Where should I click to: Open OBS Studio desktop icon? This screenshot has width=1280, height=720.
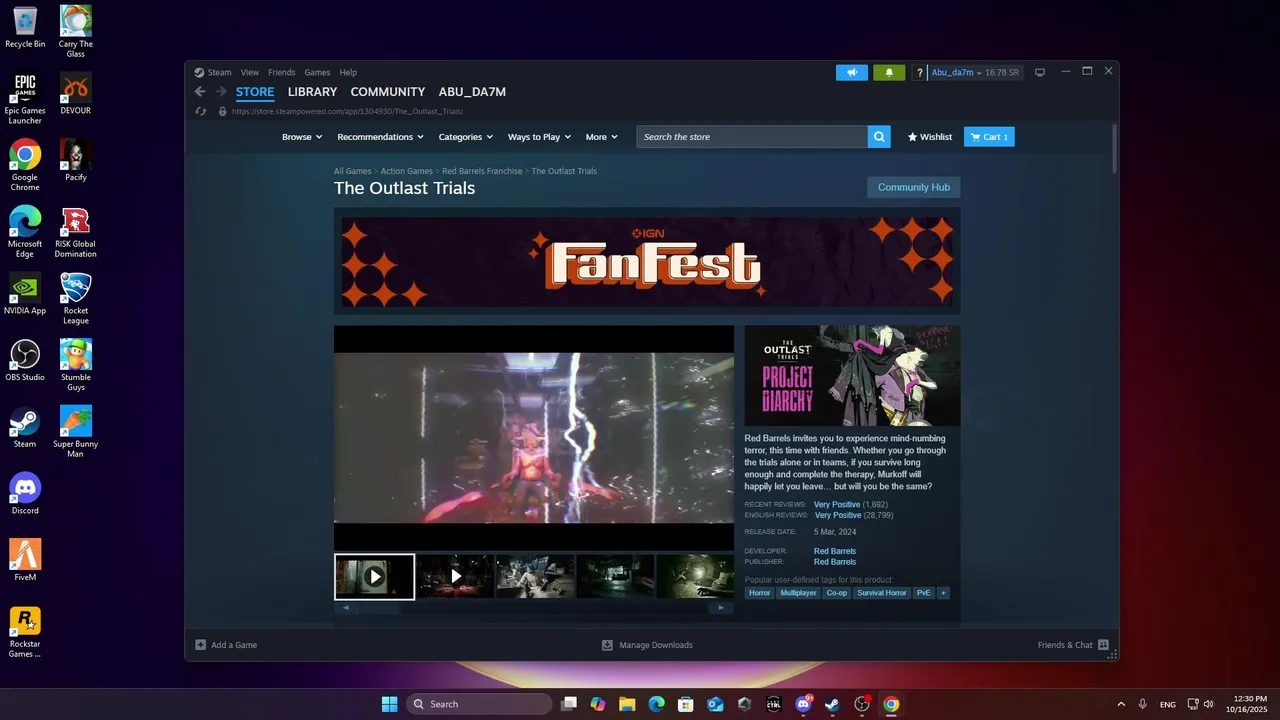(25, 361)
